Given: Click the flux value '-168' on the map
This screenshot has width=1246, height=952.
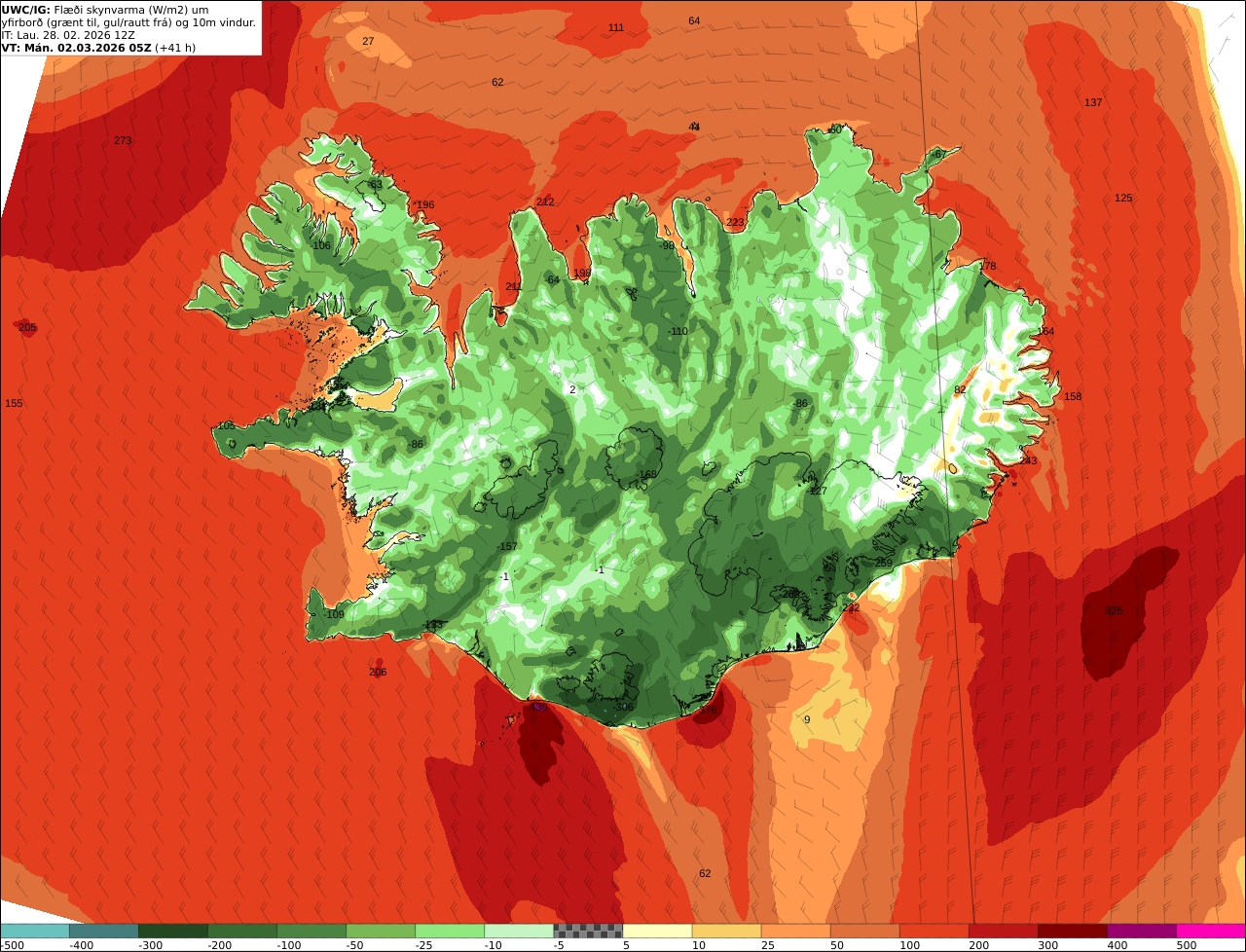Looking at the screenshot, I should point(647,474).
